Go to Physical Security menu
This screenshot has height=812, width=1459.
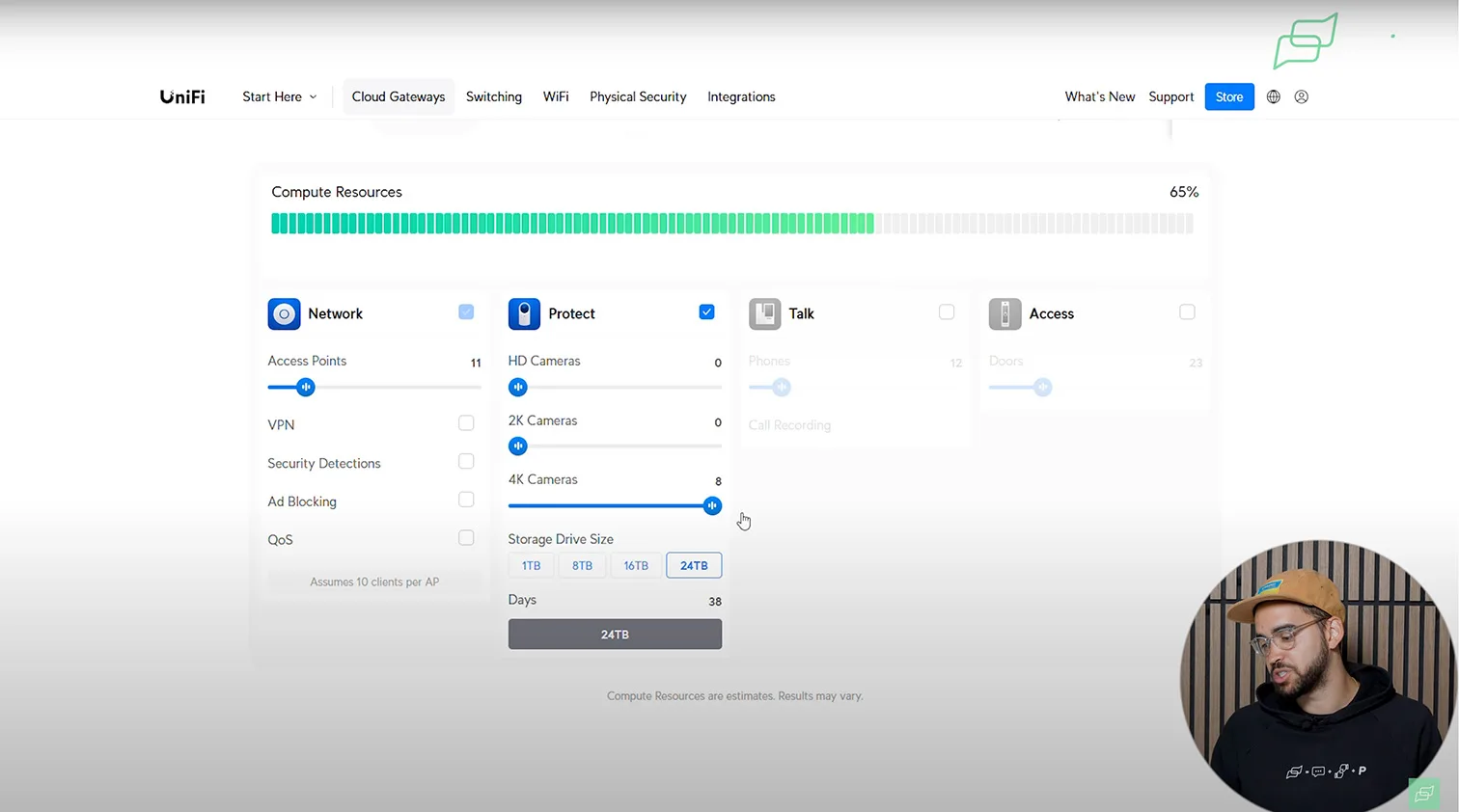[x=638, y=96]
